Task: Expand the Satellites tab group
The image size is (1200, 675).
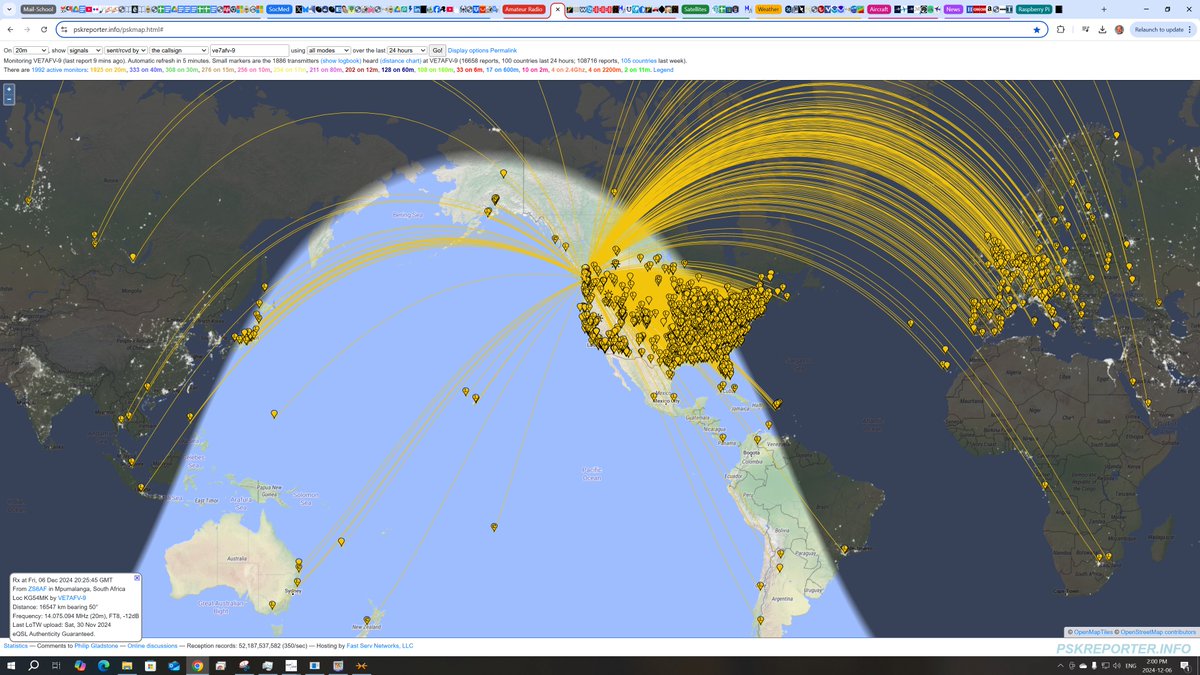Action: click(x=695, y=9)
